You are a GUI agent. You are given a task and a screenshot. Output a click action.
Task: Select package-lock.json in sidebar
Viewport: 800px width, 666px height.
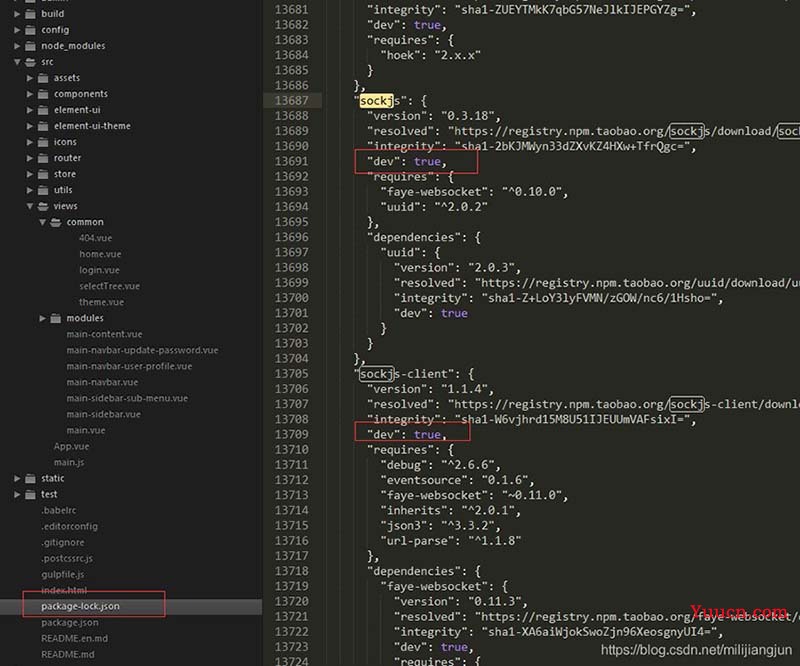tap(80, 606)
